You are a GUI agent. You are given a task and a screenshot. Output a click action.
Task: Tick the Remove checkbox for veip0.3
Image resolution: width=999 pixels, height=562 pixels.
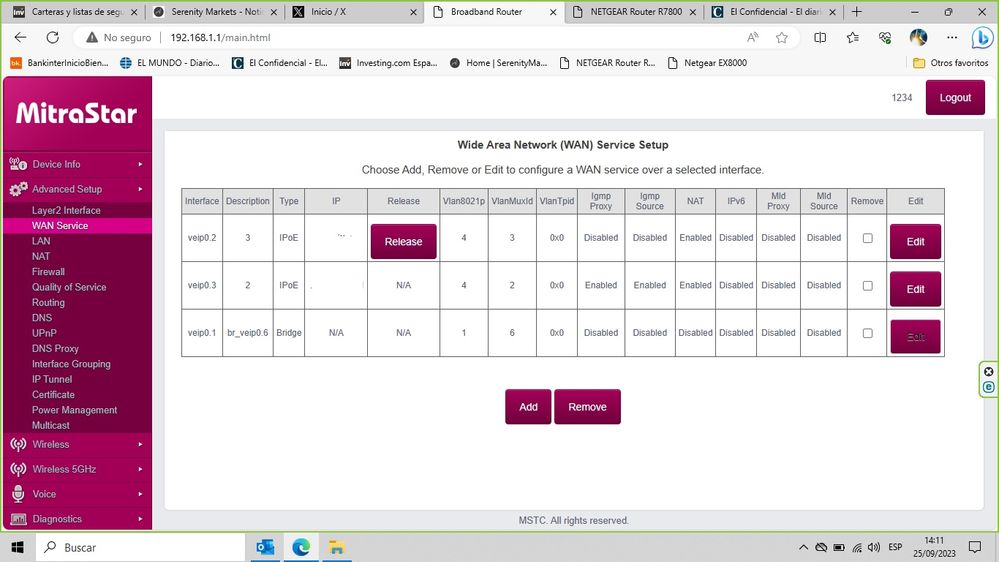(x=867, y=285)
